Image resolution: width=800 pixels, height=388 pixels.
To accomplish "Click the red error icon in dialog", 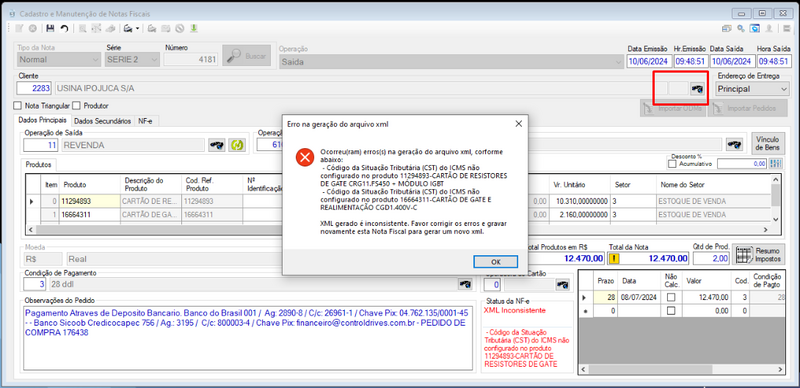I will click(305, 157).
